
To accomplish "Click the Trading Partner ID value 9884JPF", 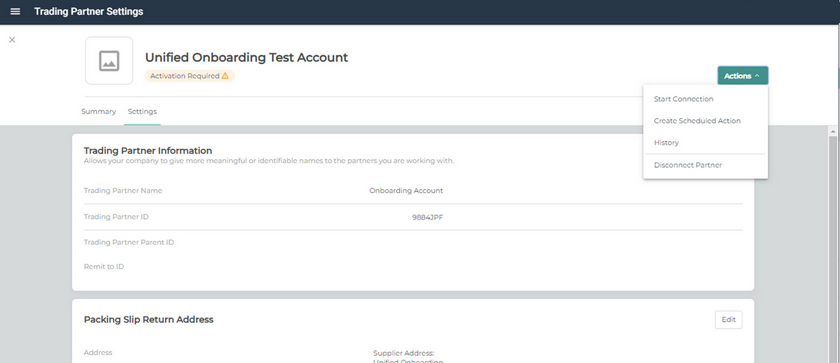I will 428,217.
